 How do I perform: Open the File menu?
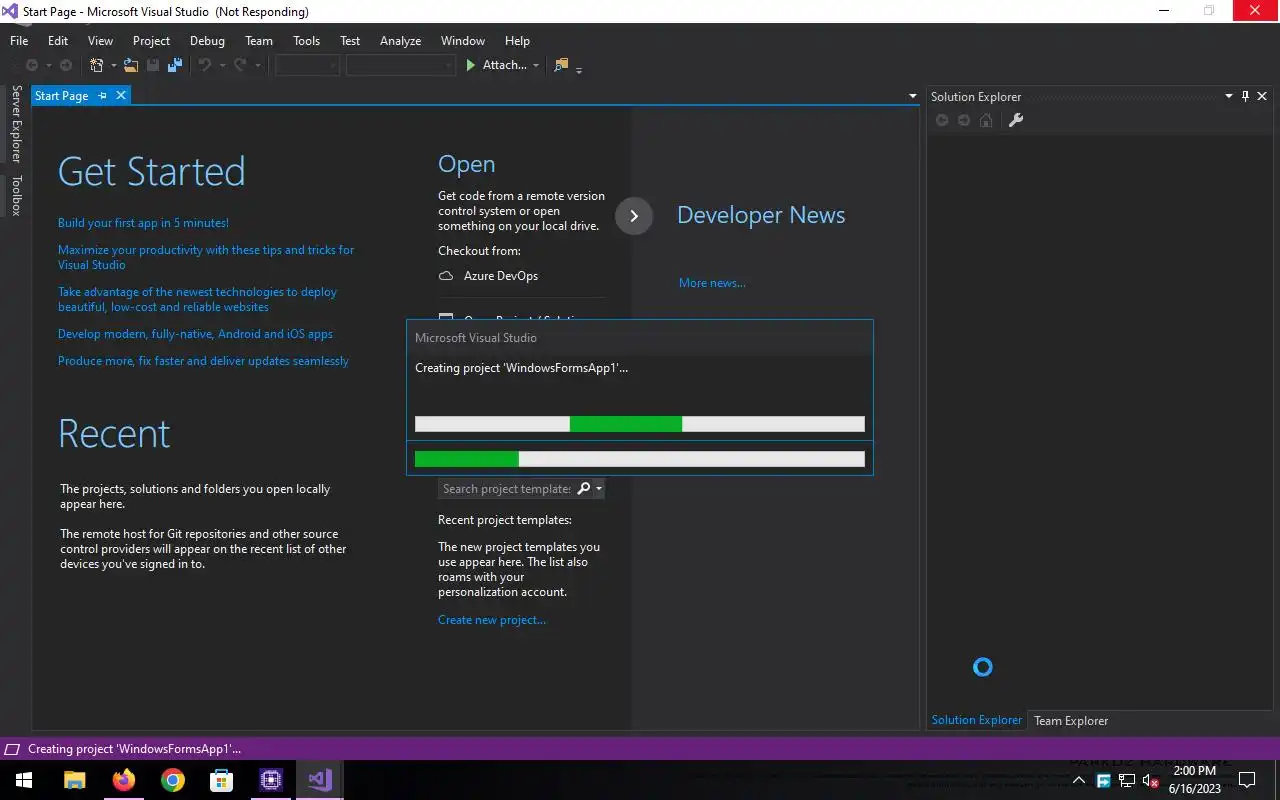pos(19,41)
